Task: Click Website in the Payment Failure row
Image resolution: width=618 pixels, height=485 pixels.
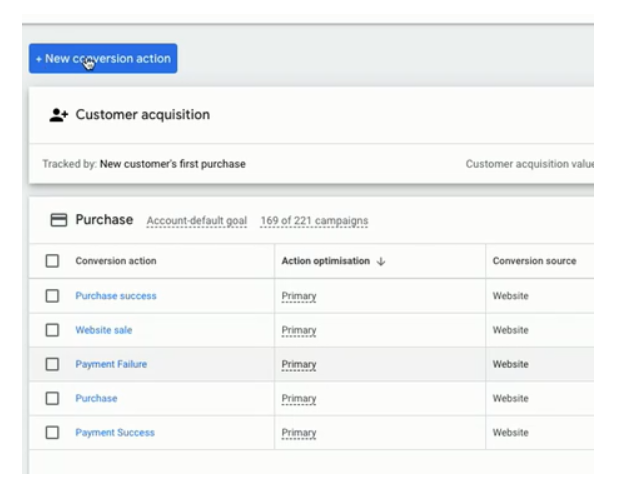Action: pyautogui.click(x=510, y=364)
